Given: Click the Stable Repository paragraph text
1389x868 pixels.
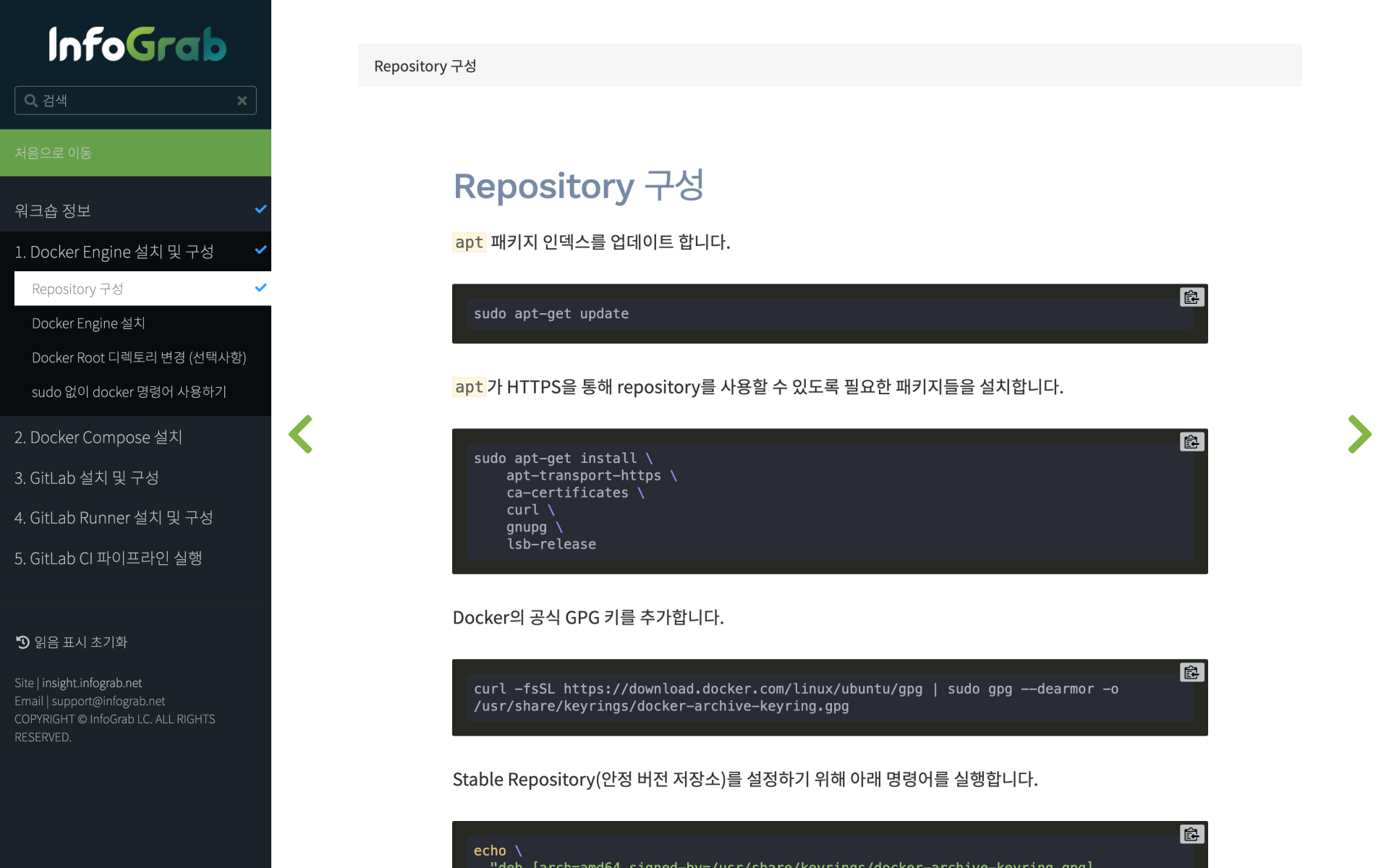Looking at the screenshot, I should pos(745,779).
